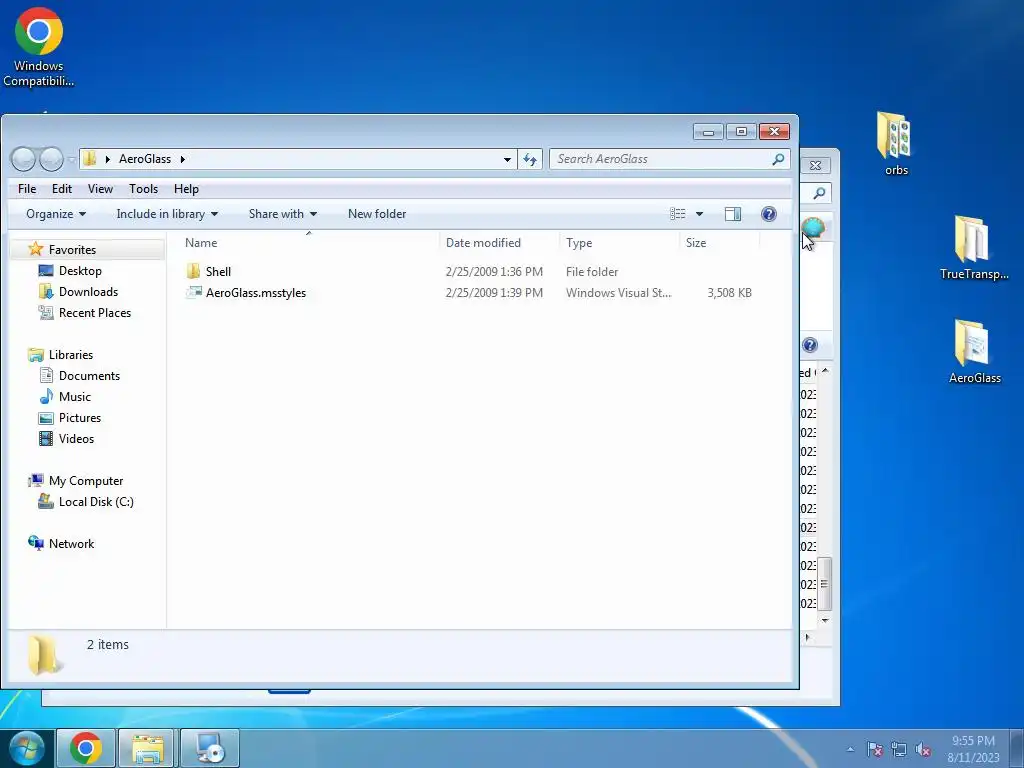This screenshot has height=768, width=1024.
Task: Click the 2/25/2009 1:36 PM date cell
Action: click(x=494, y=272)
